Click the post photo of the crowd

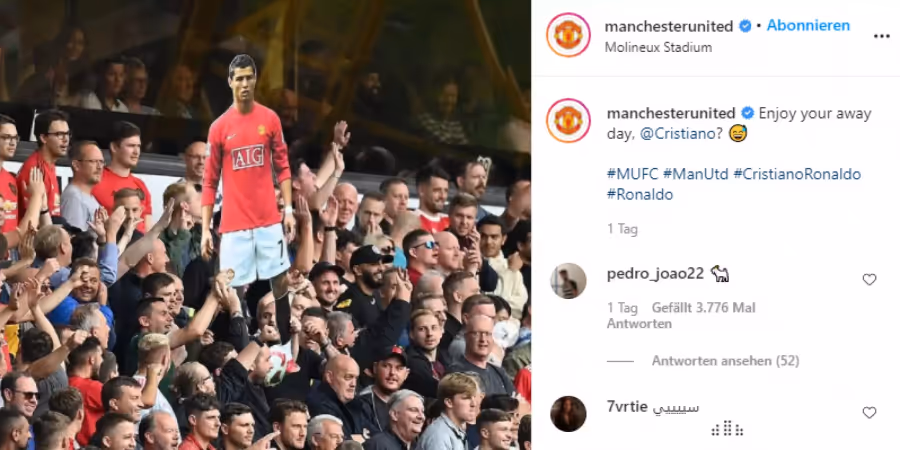(x=265, y=225)
